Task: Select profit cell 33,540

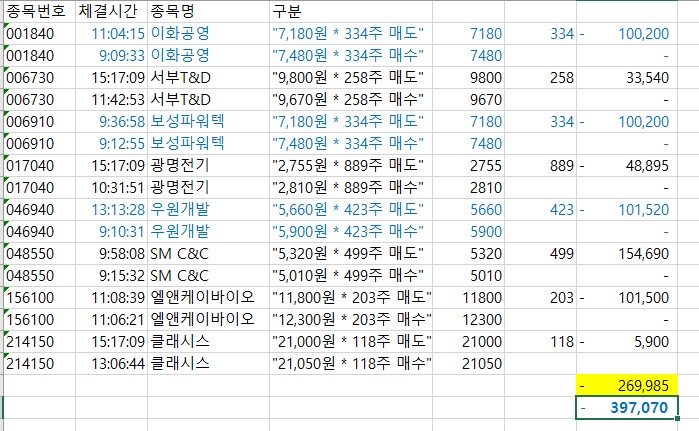Action: pyautogui.click(x=627, y=78)
